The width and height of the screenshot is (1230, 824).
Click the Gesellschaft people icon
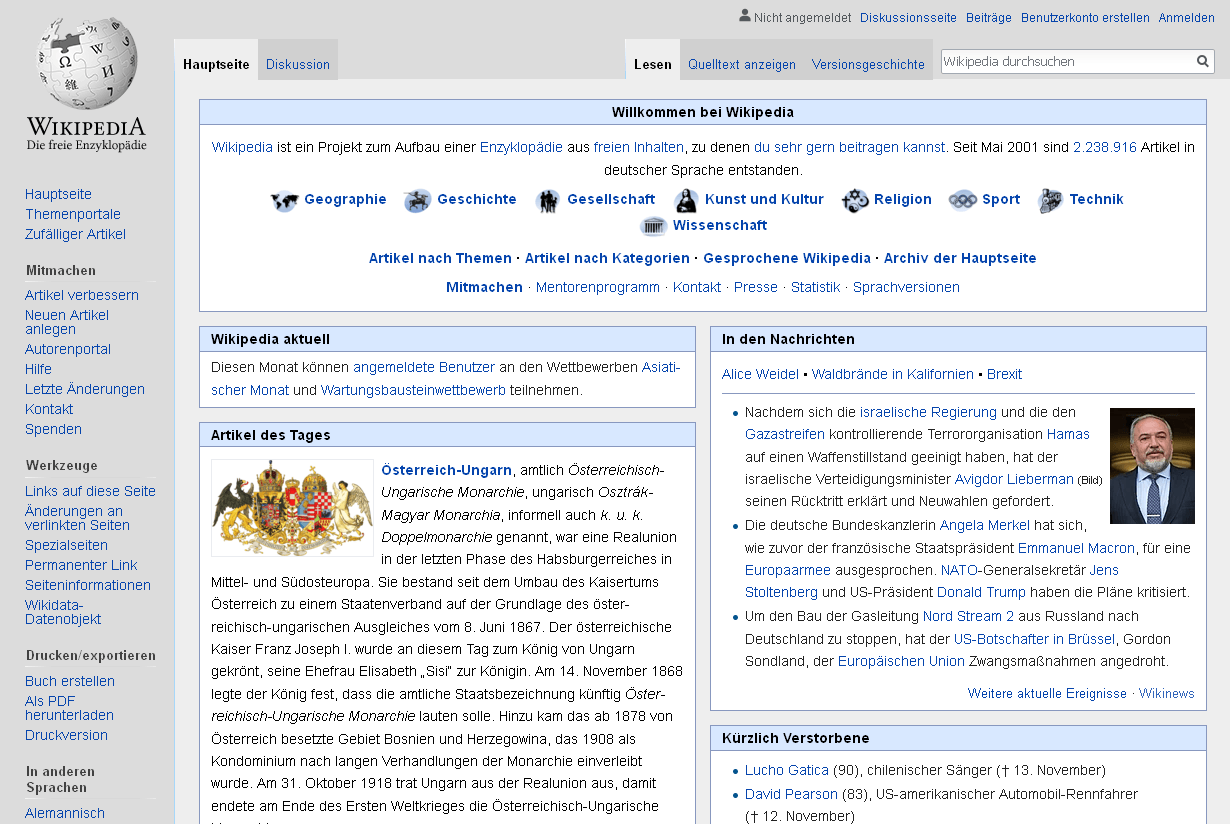point(547,200)
